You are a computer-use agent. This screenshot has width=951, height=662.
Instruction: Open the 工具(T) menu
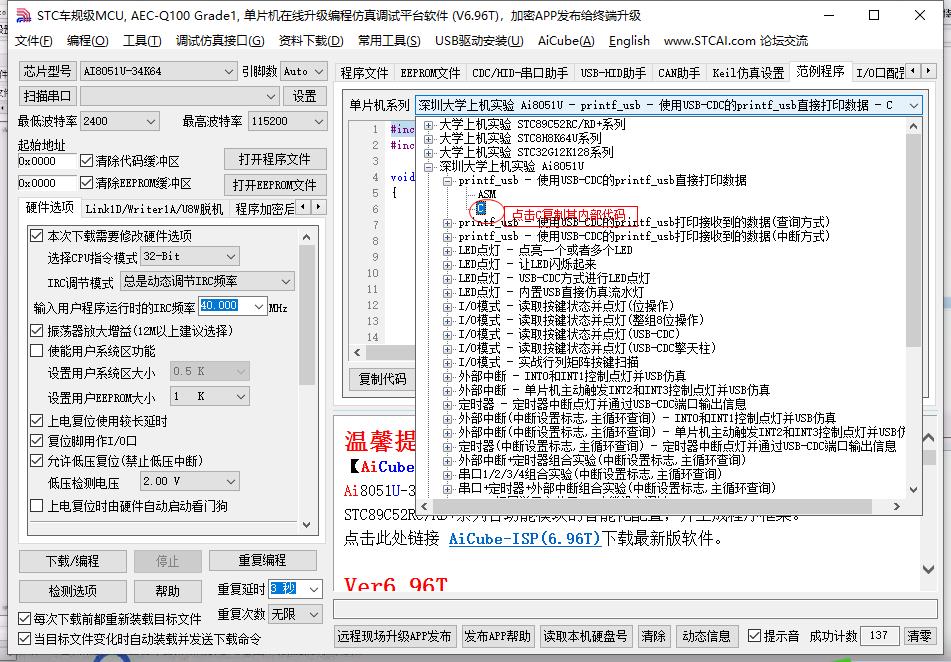(x=141, y=42)
